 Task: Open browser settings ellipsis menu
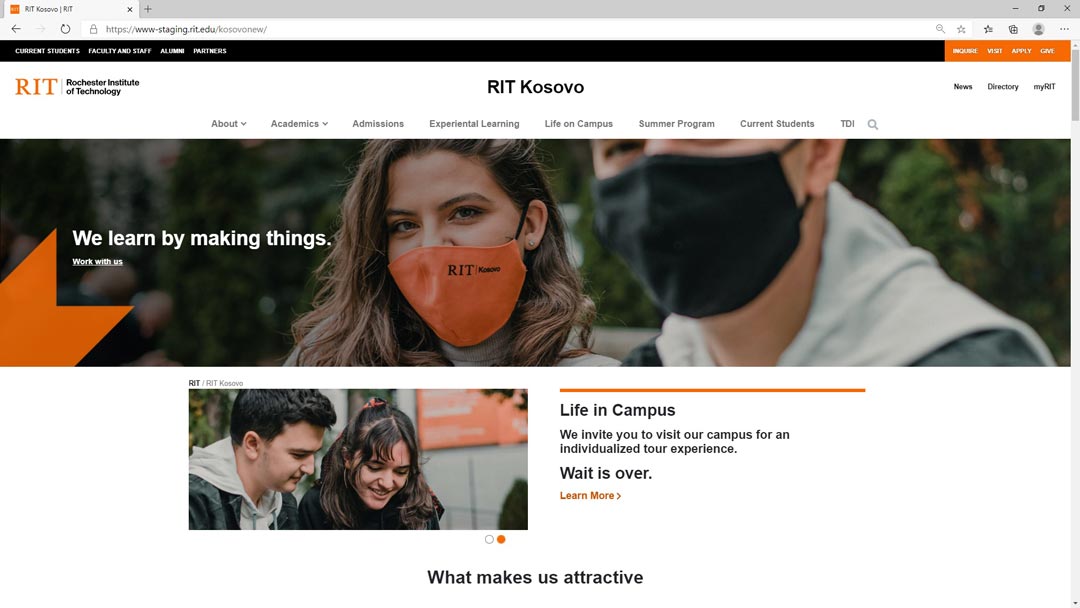[x=1064, y=29]
